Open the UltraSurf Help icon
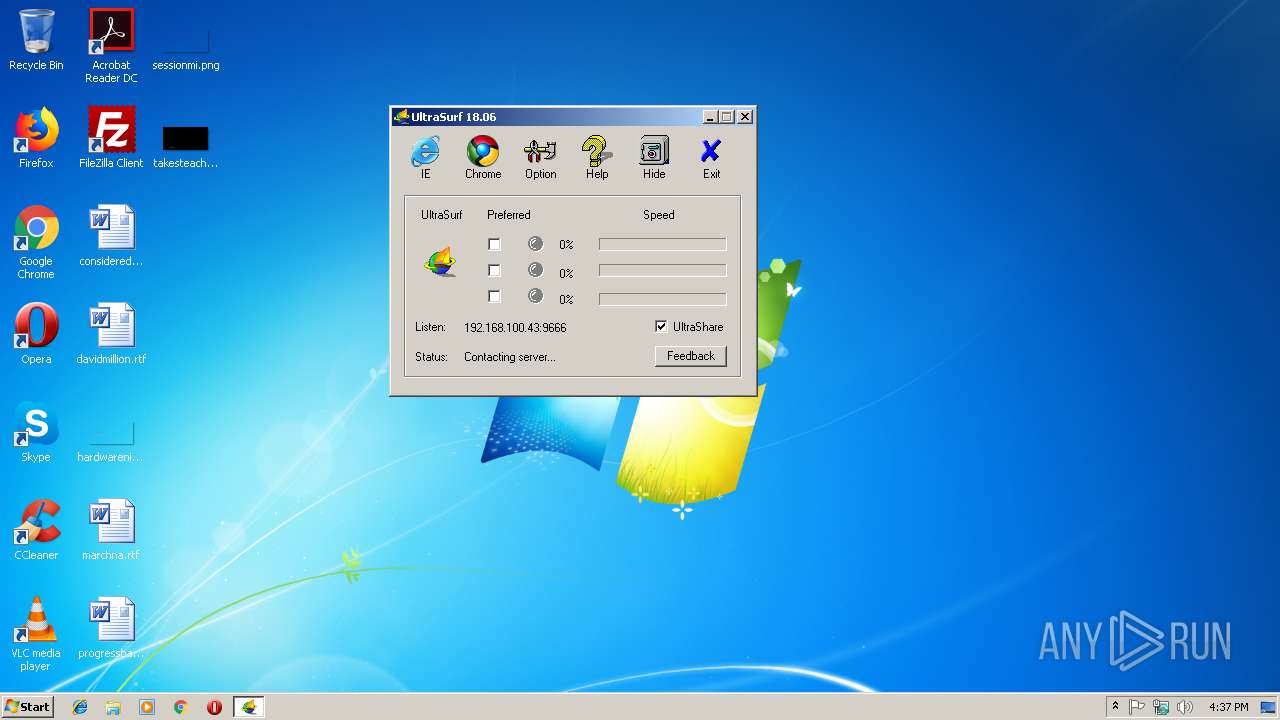The height and width of the screenshot is (720, 1280). point(597,158)
